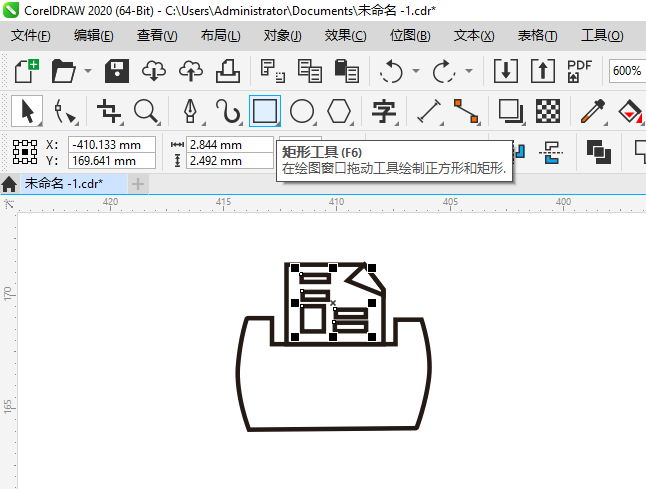Viewport: 646px width, 489px height.
Task: Open the 表格(T) menu
Action: [537, 36]
